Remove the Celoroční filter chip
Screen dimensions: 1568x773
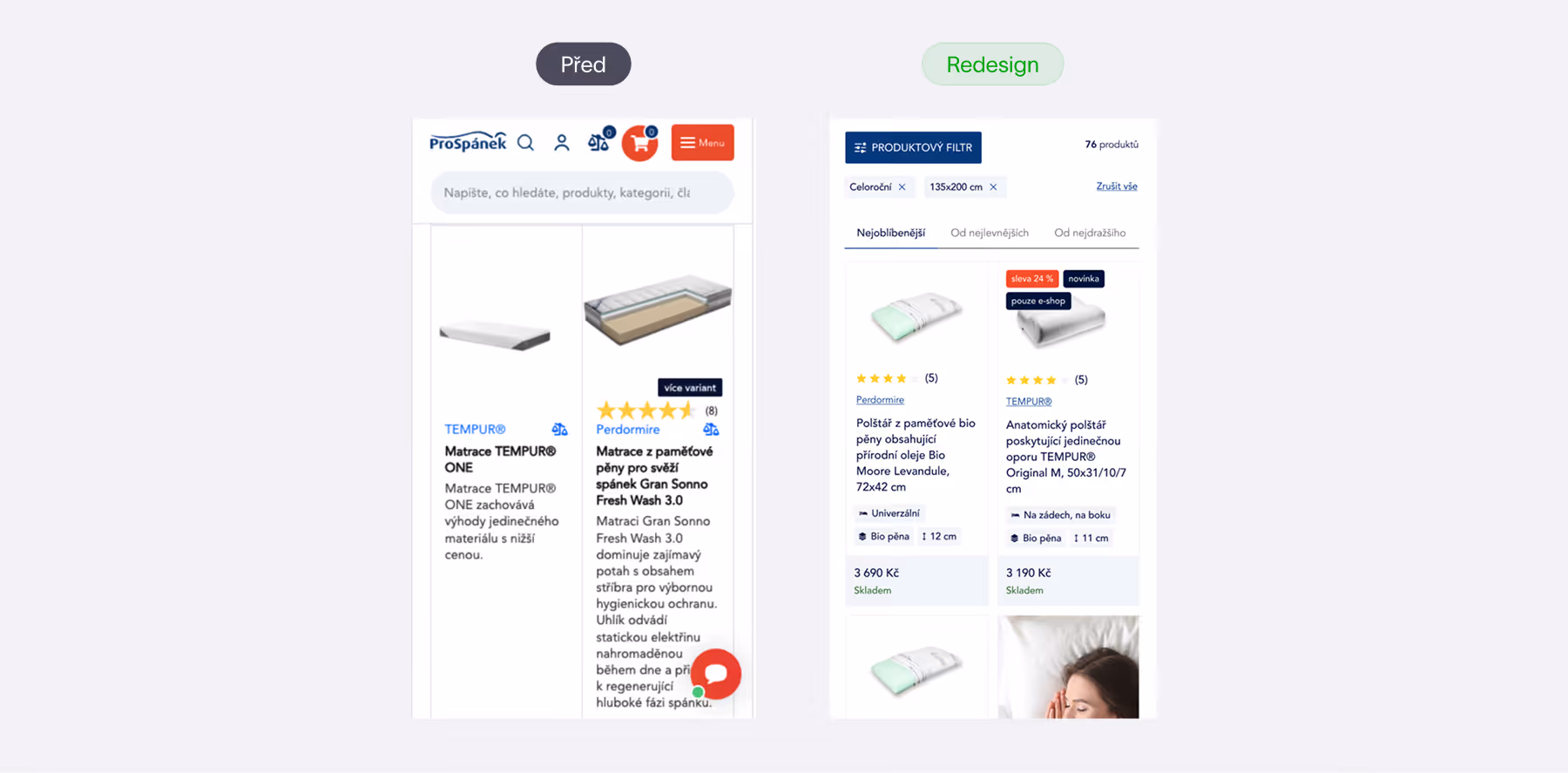902,187
